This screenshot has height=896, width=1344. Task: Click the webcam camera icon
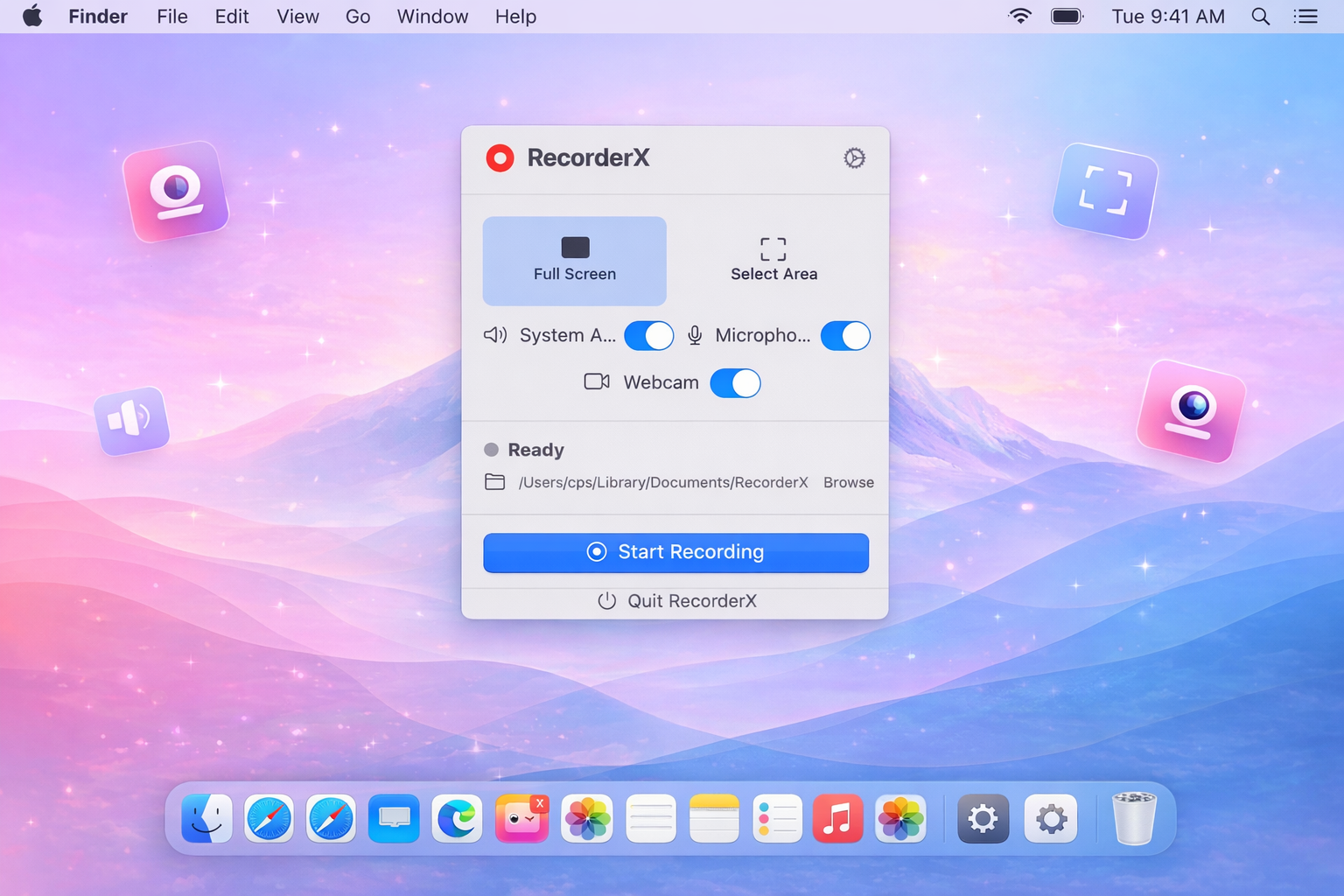[x=596, y=381]
